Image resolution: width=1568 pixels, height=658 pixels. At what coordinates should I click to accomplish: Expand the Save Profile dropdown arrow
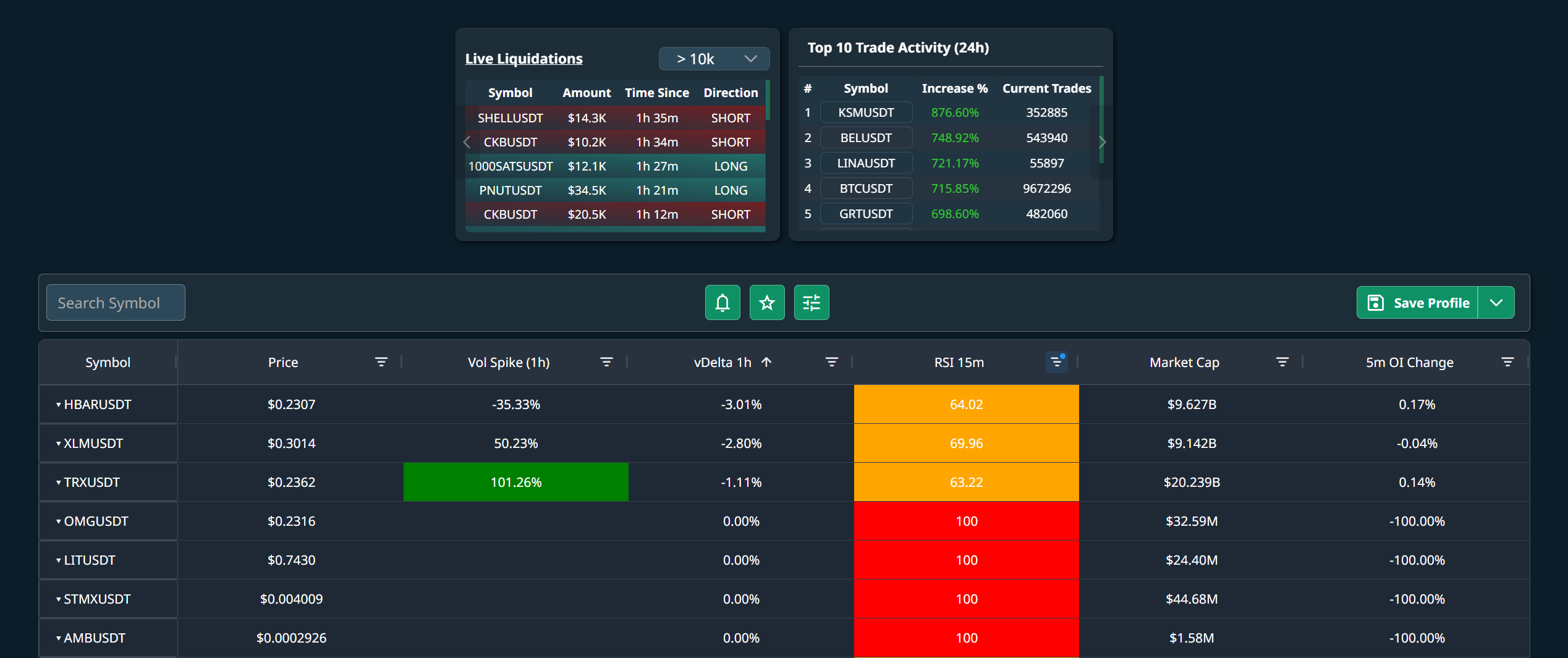pyautogui.click(x=1496, y=303)
